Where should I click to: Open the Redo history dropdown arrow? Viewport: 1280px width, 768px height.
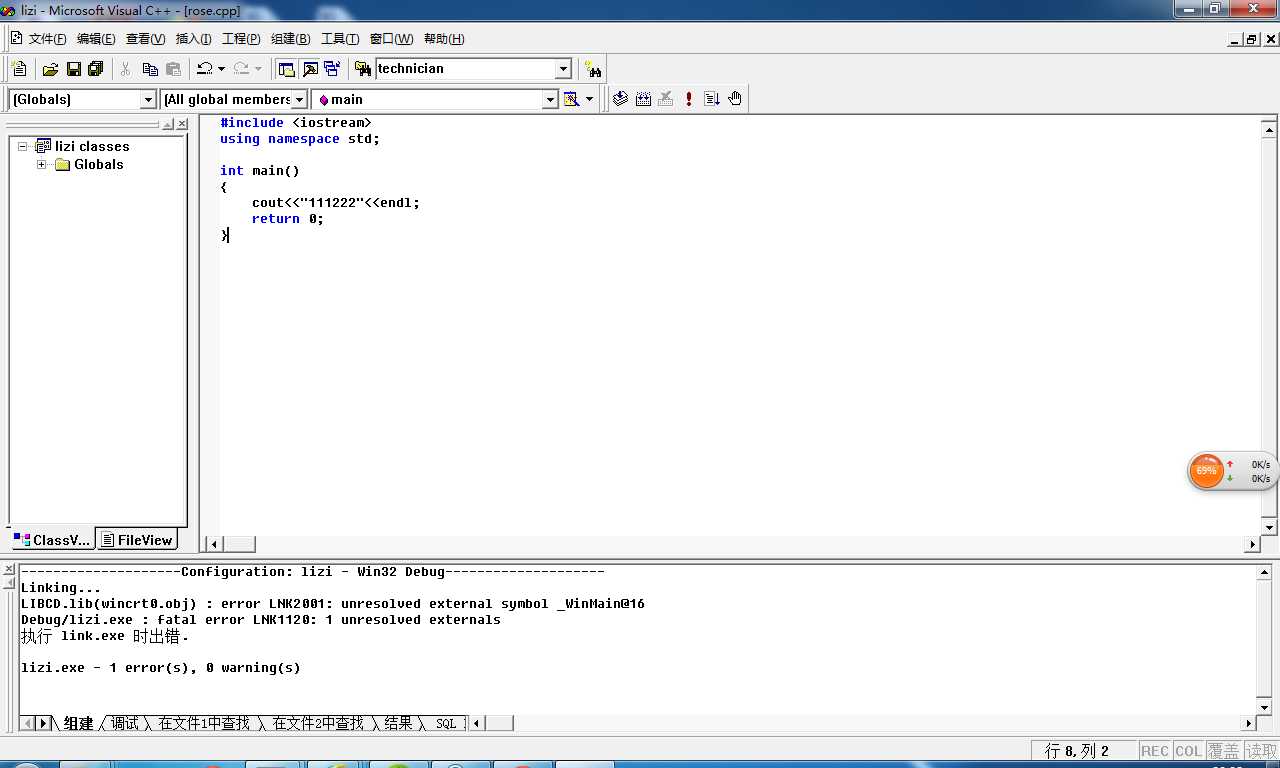tap(258, 69)
